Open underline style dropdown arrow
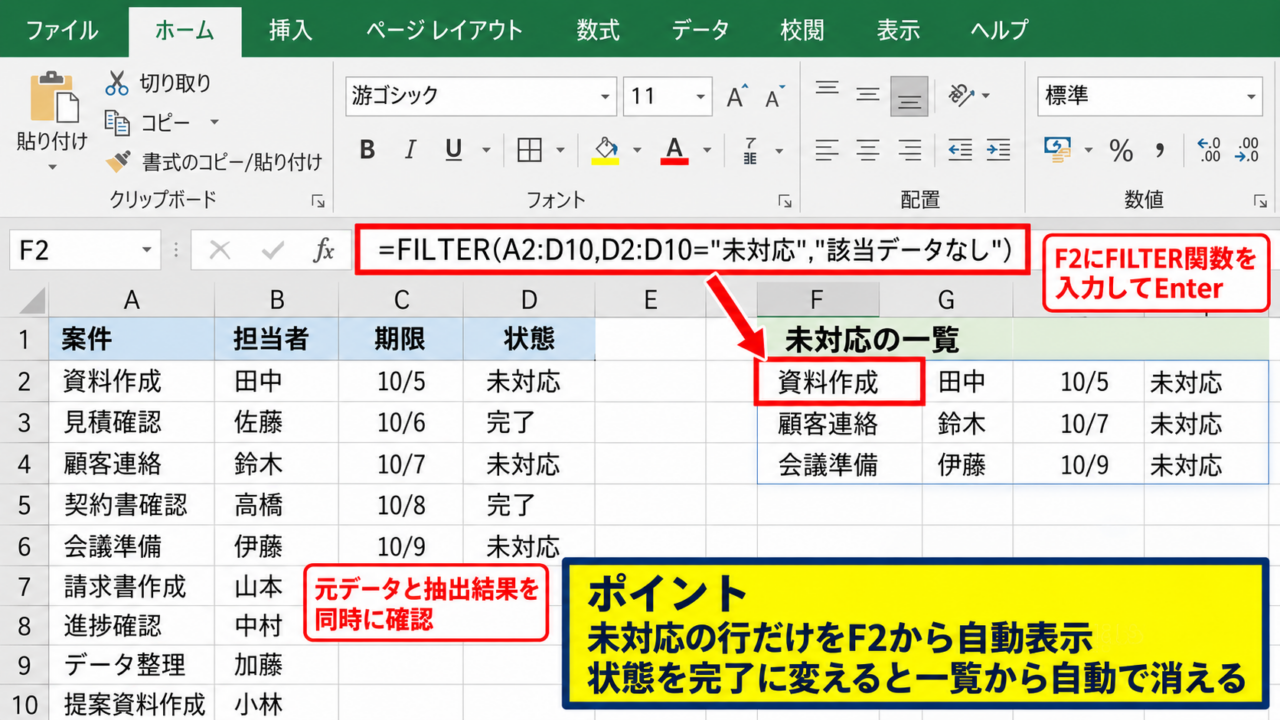Screen dimensions: 1280x720 [486, 151]
